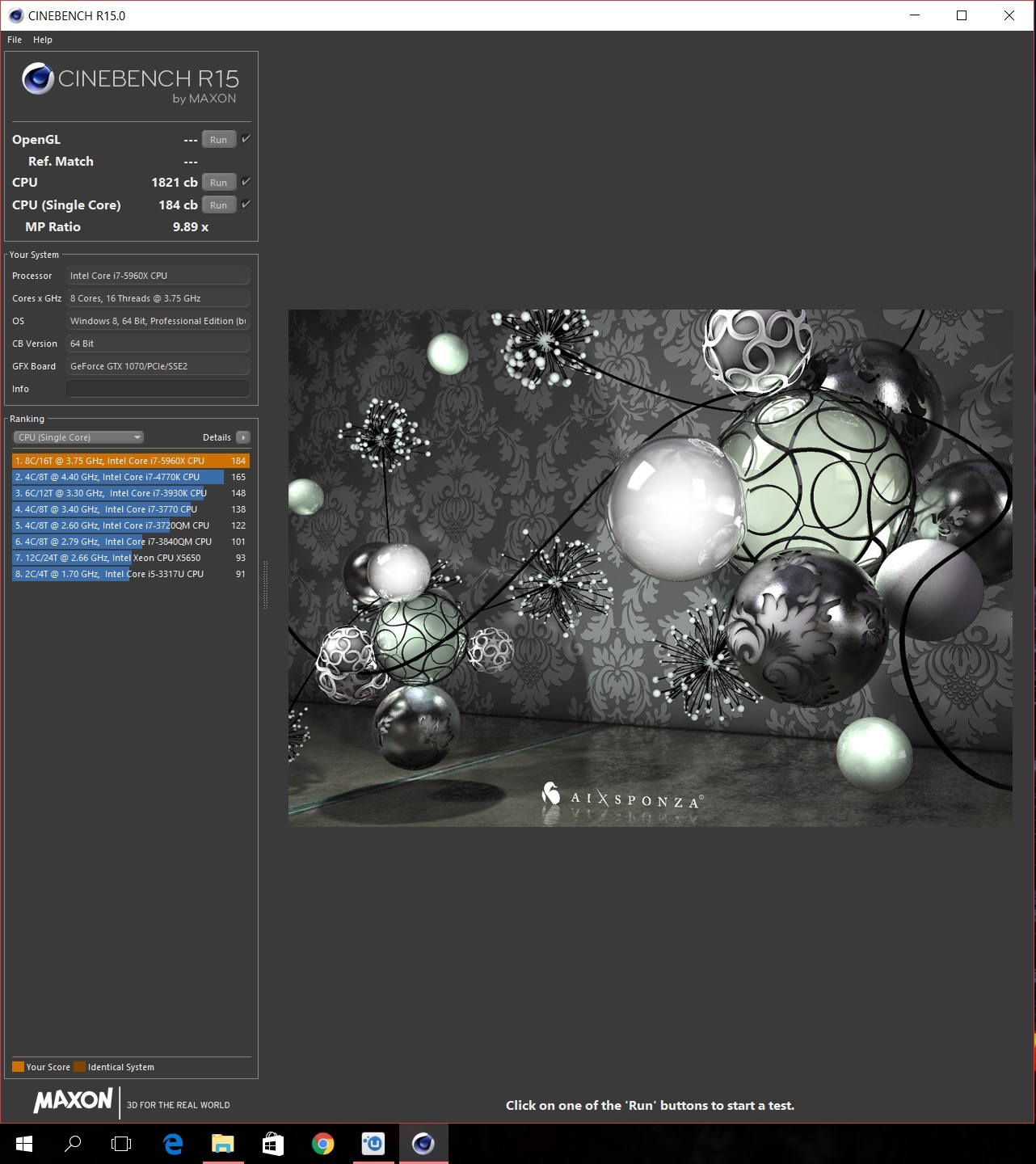This screenshot has height=1164, width=1036.
Task: Click the Your Score orange swatch
Action: [18, 1066]
